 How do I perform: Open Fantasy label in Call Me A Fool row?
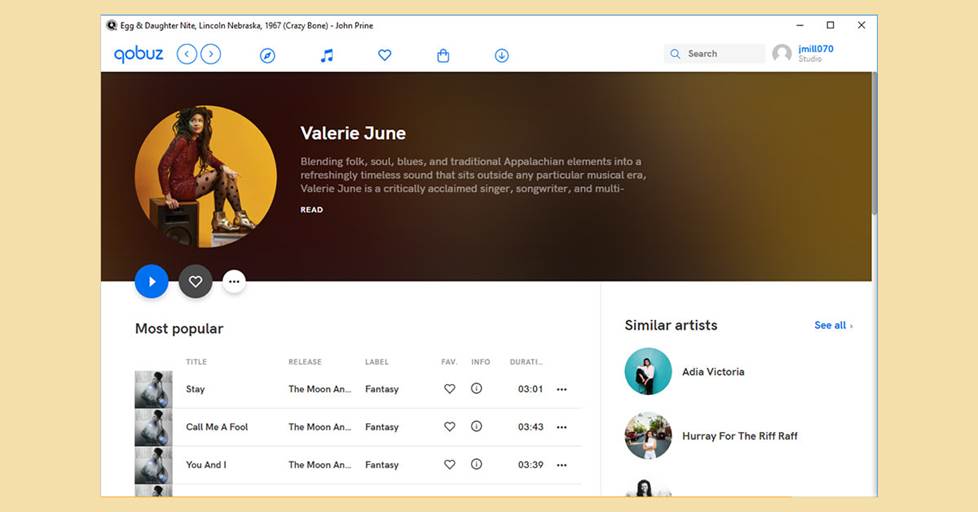click(382, 427)
